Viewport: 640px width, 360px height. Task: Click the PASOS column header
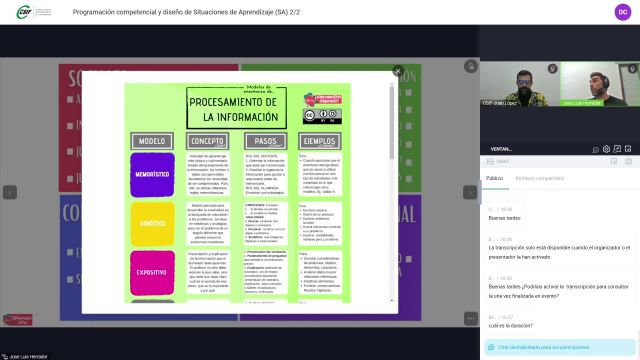point(265,141)
